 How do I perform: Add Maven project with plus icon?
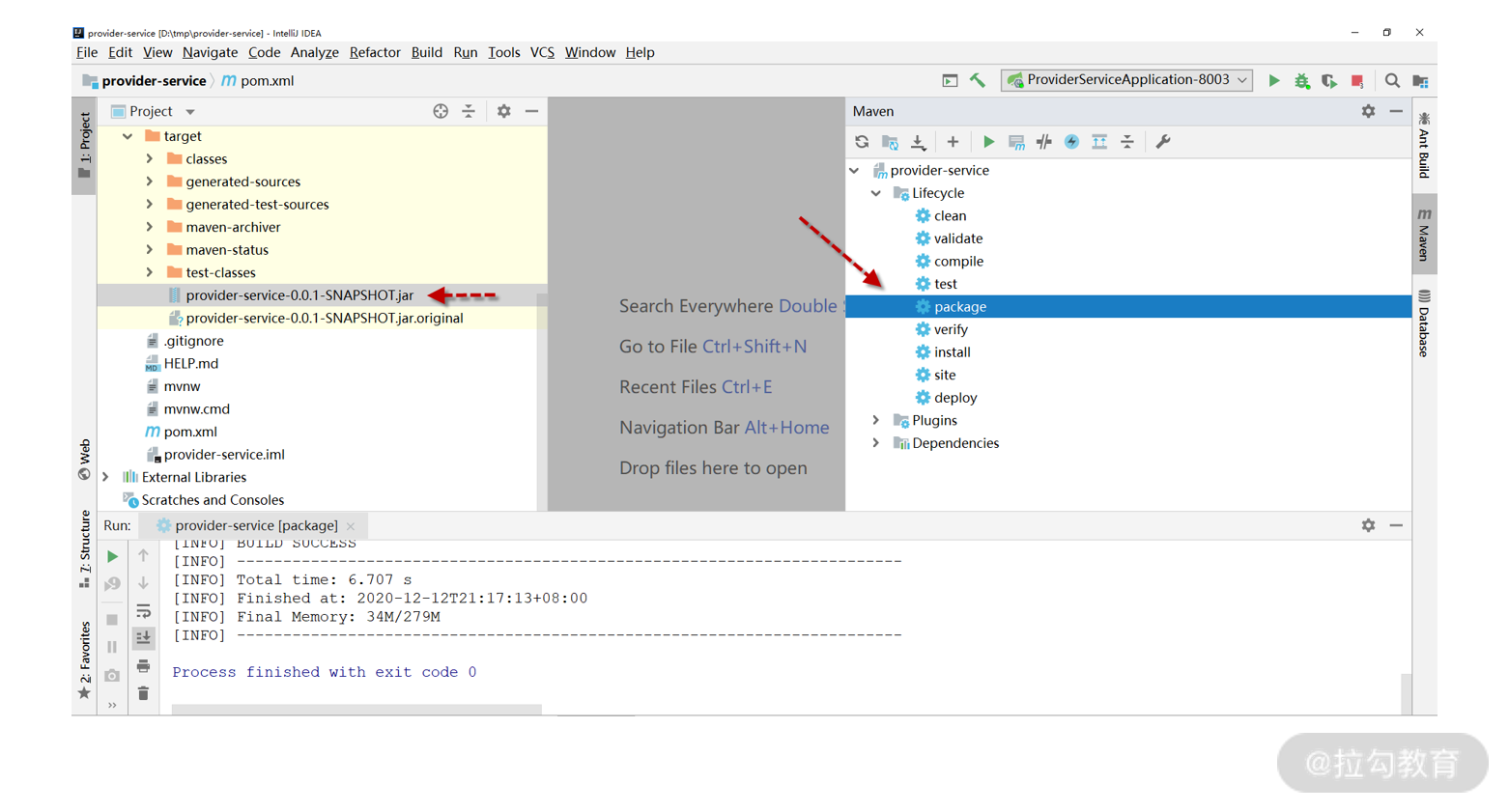953,142
